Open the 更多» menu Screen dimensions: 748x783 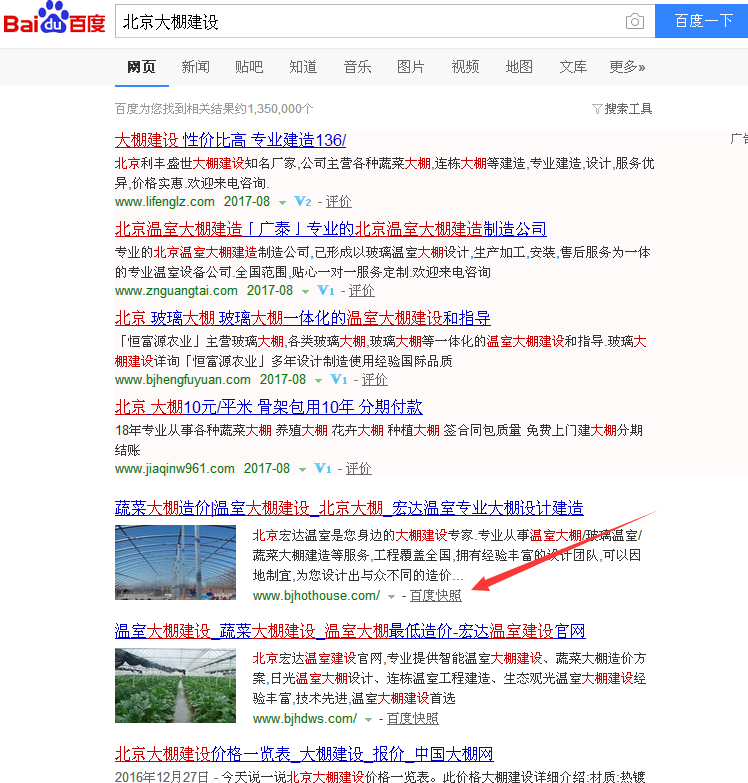point(627,67)
